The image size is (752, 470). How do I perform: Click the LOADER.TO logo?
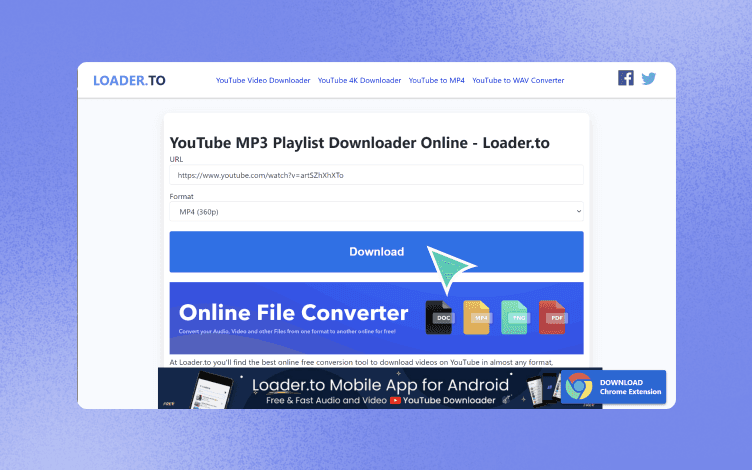[x=129, y=81]
